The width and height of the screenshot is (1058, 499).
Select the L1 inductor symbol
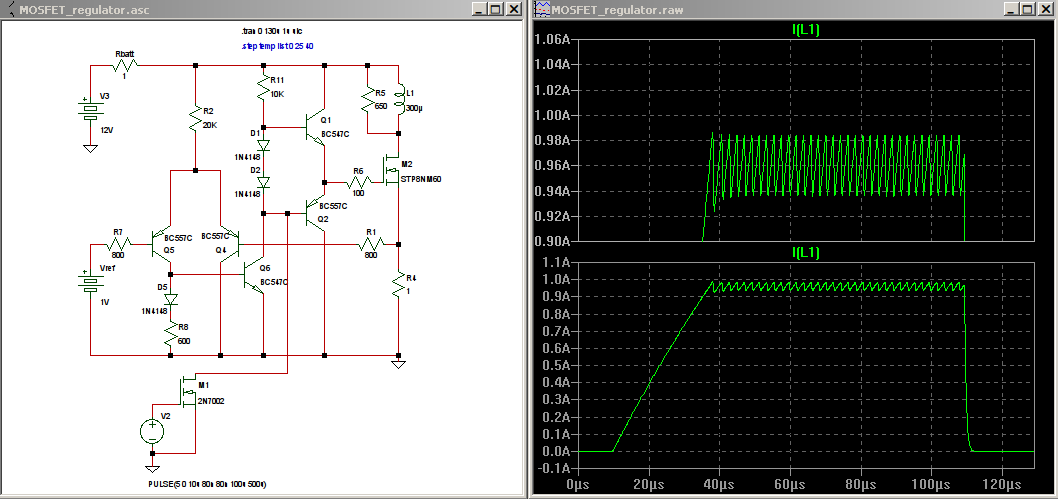pos(400,99)
